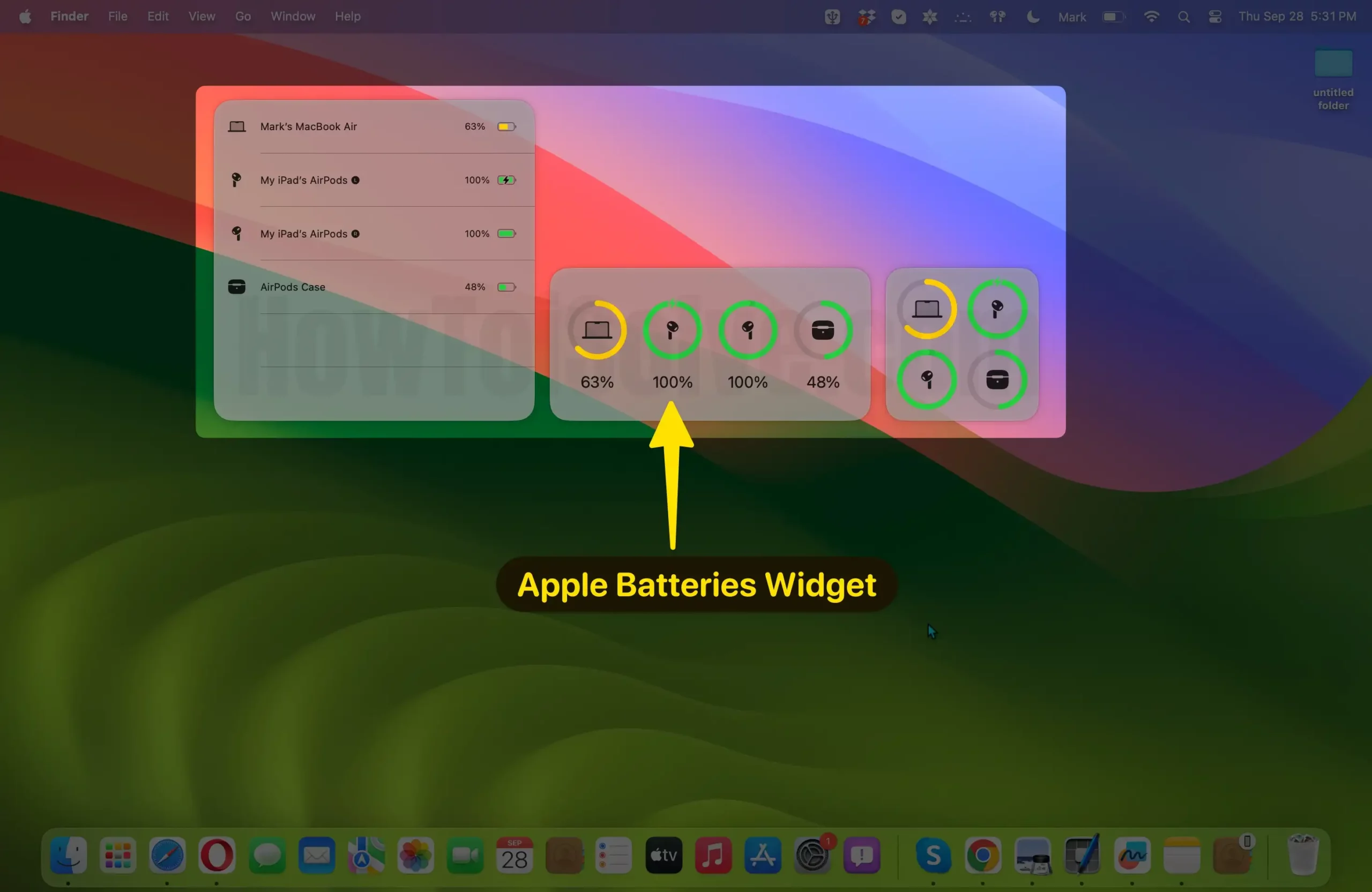Launch Safari from the Dock
Image resolution: width=1372 pixels, height=892 pixels.
167,855
